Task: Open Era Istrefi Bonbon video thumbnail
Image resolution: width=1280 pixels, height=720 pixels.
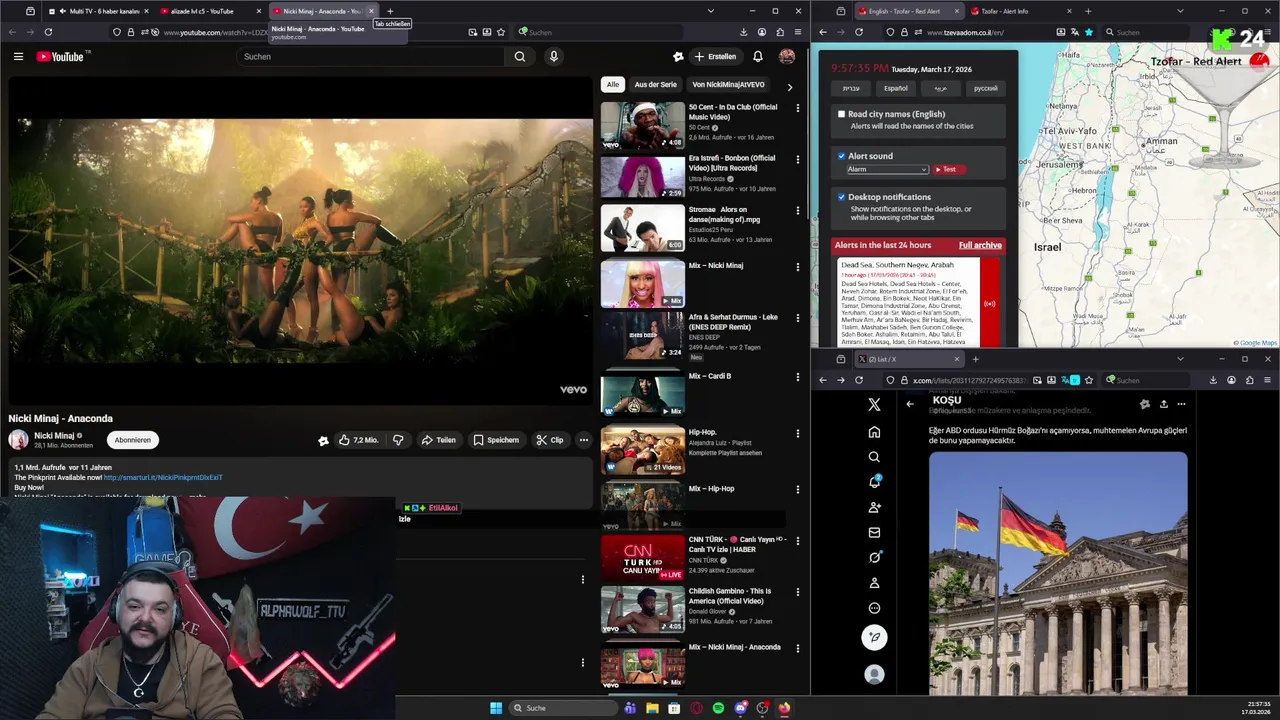Action: pyautogui.click(x=643, y=177)
